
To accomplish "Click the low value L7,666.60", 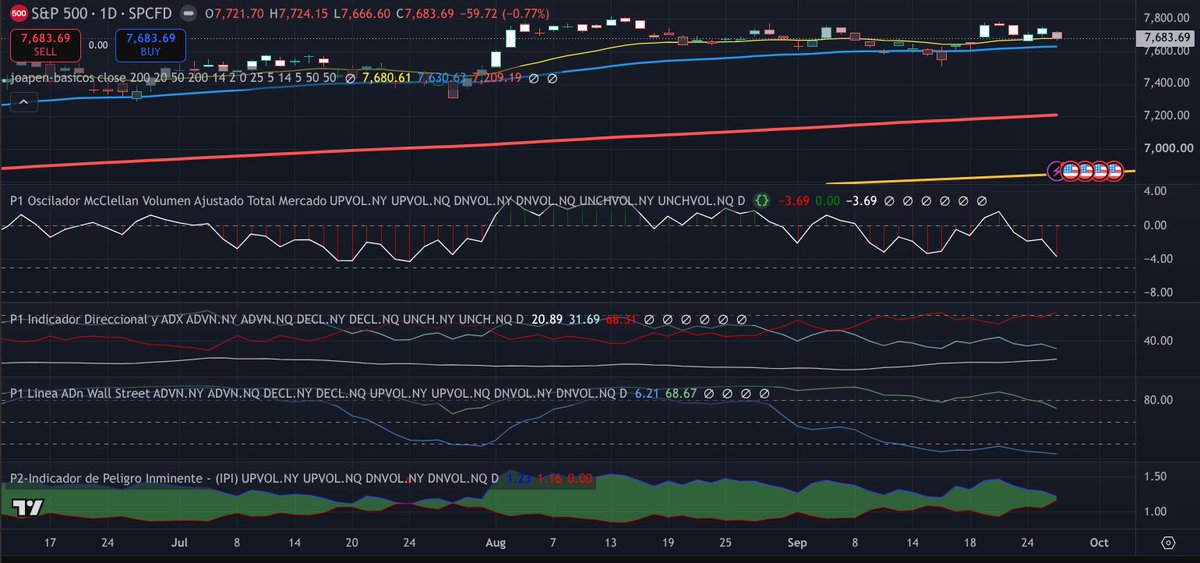I will click(x=364, y=15).
